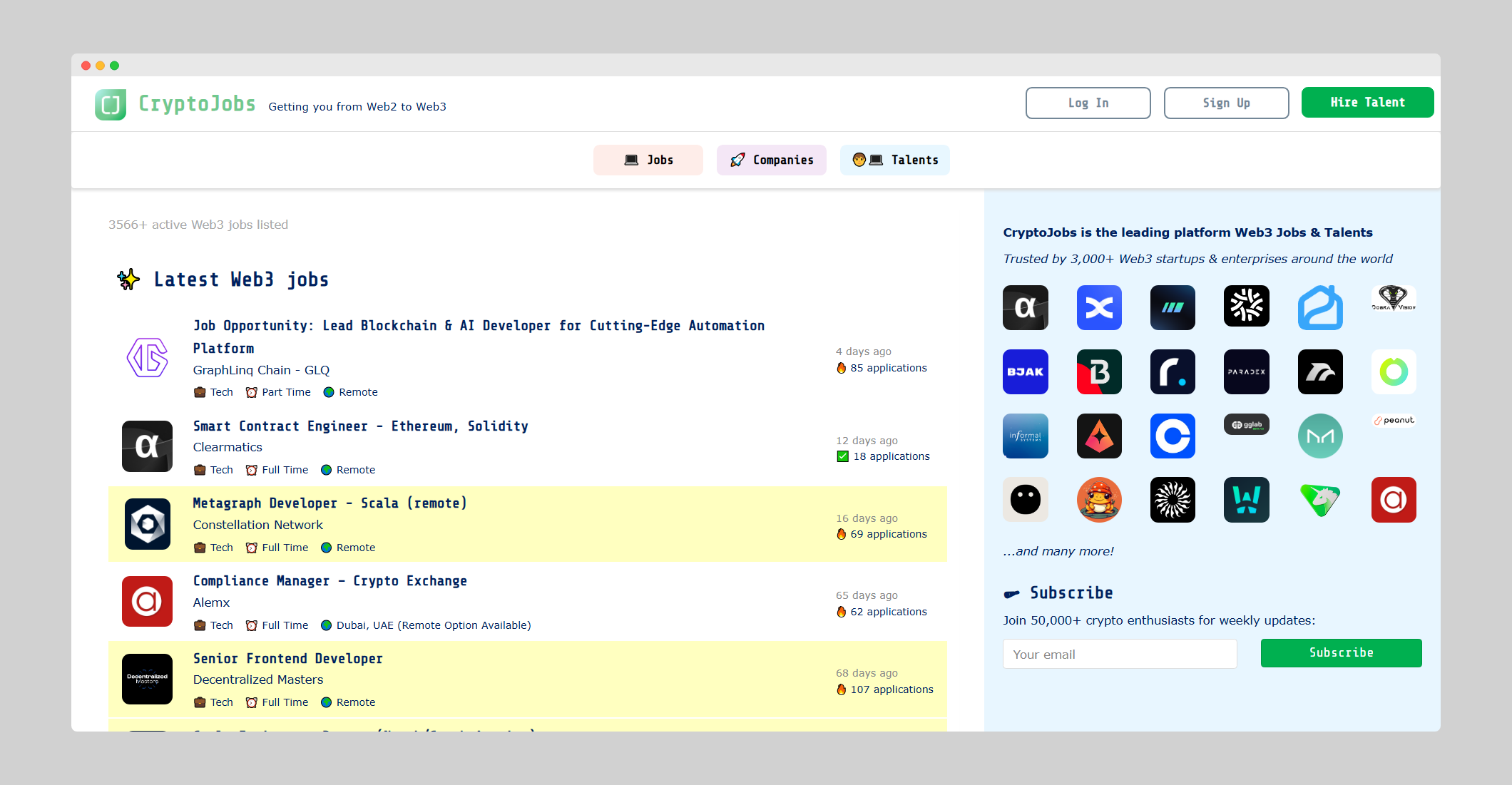Focus the Your email input field

tap(1120, 654)
